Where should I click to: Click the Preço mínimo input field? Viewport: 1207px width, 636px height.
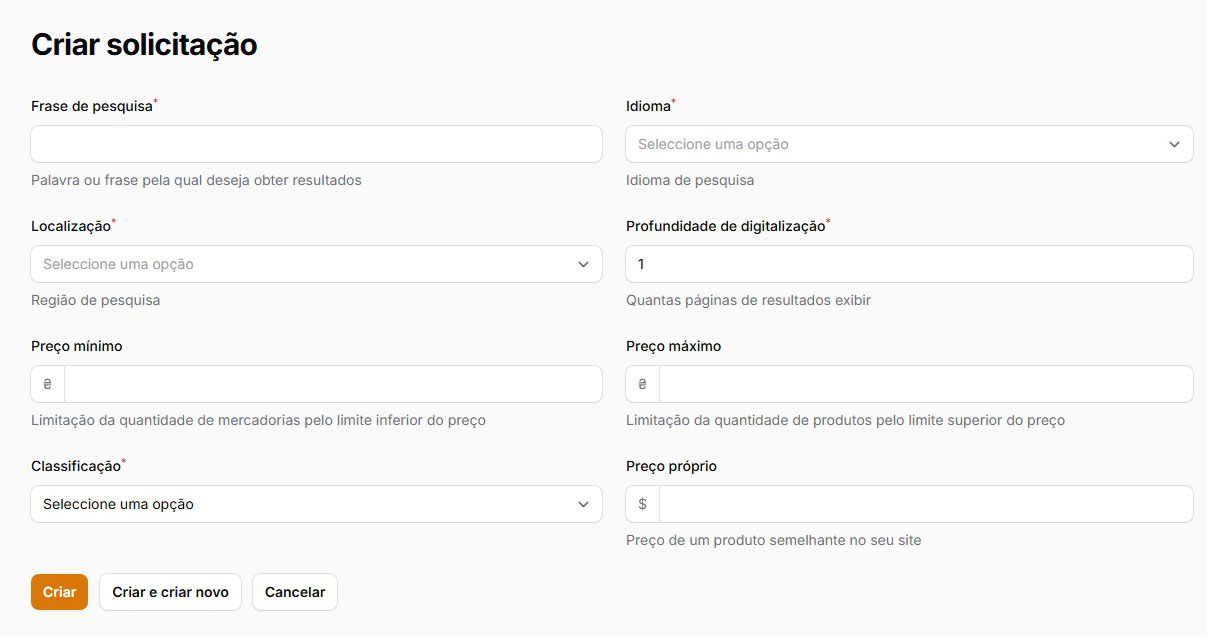click(x=332, y=384)
